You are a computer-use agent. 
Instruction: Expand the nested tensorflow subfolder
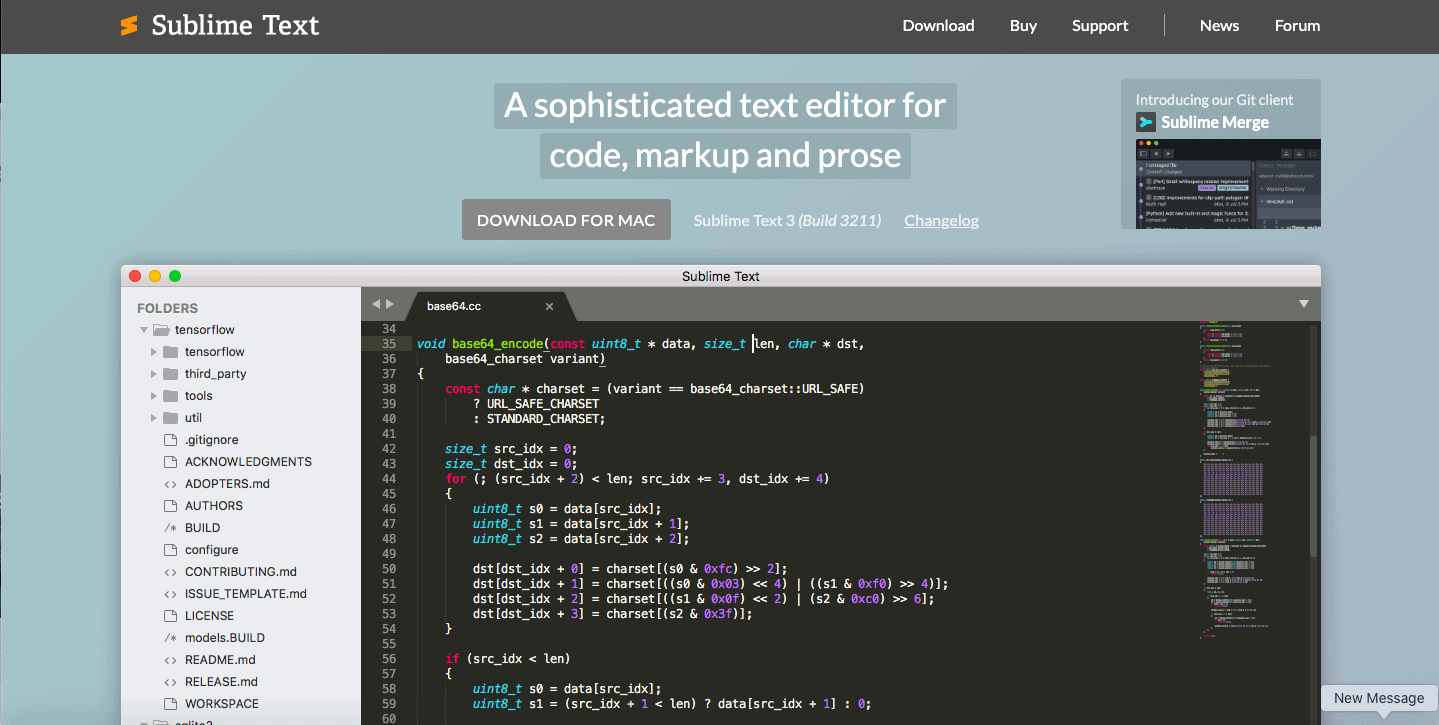coord(154,352)
